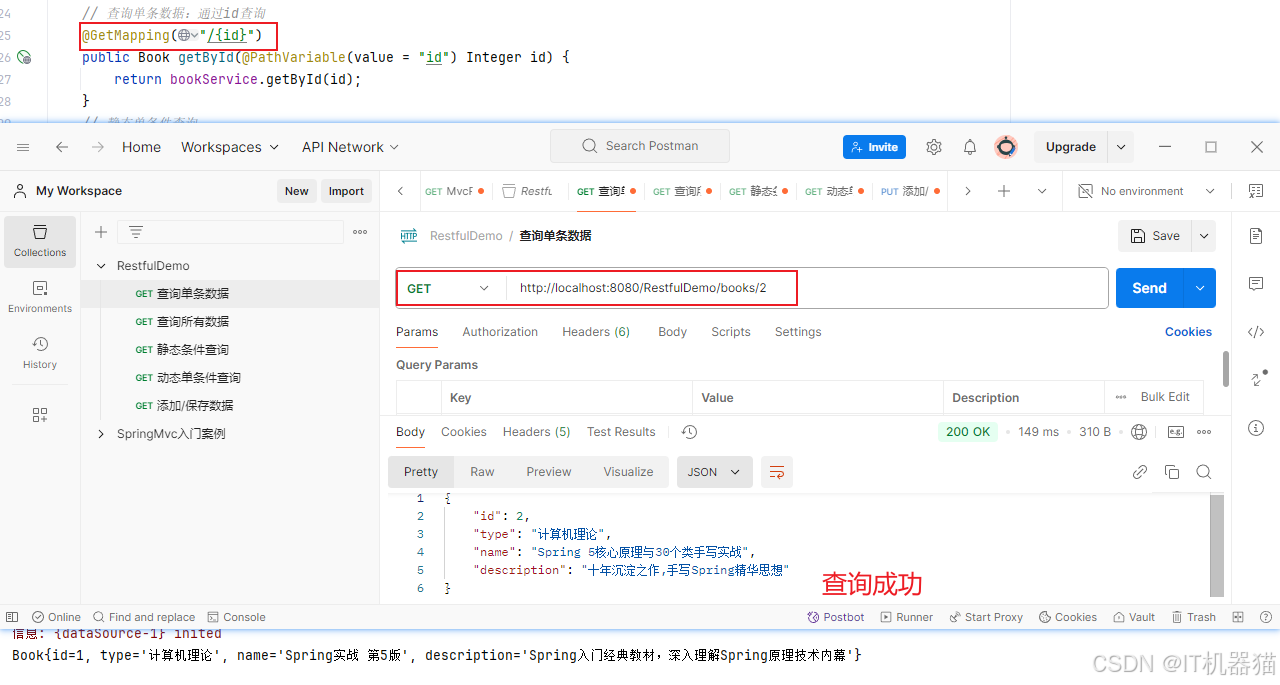The width and height of the screenshot is (1280, 685).
Task: Collapse the RestfulDemo collection
Action: [101, 266]
